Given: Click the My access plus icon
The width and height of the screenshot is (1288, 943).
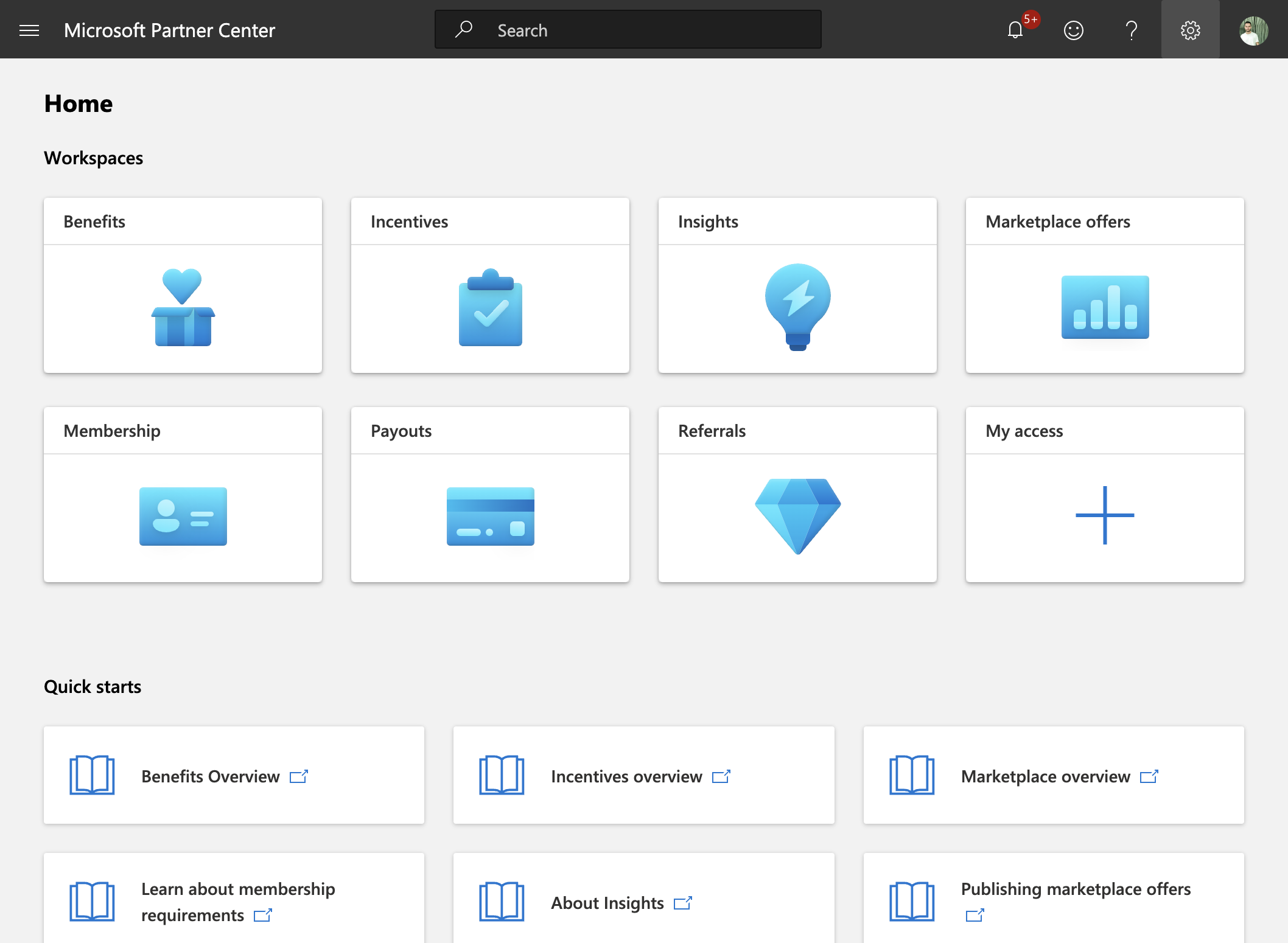Looking at the screenshot, I should [1105, 515].
